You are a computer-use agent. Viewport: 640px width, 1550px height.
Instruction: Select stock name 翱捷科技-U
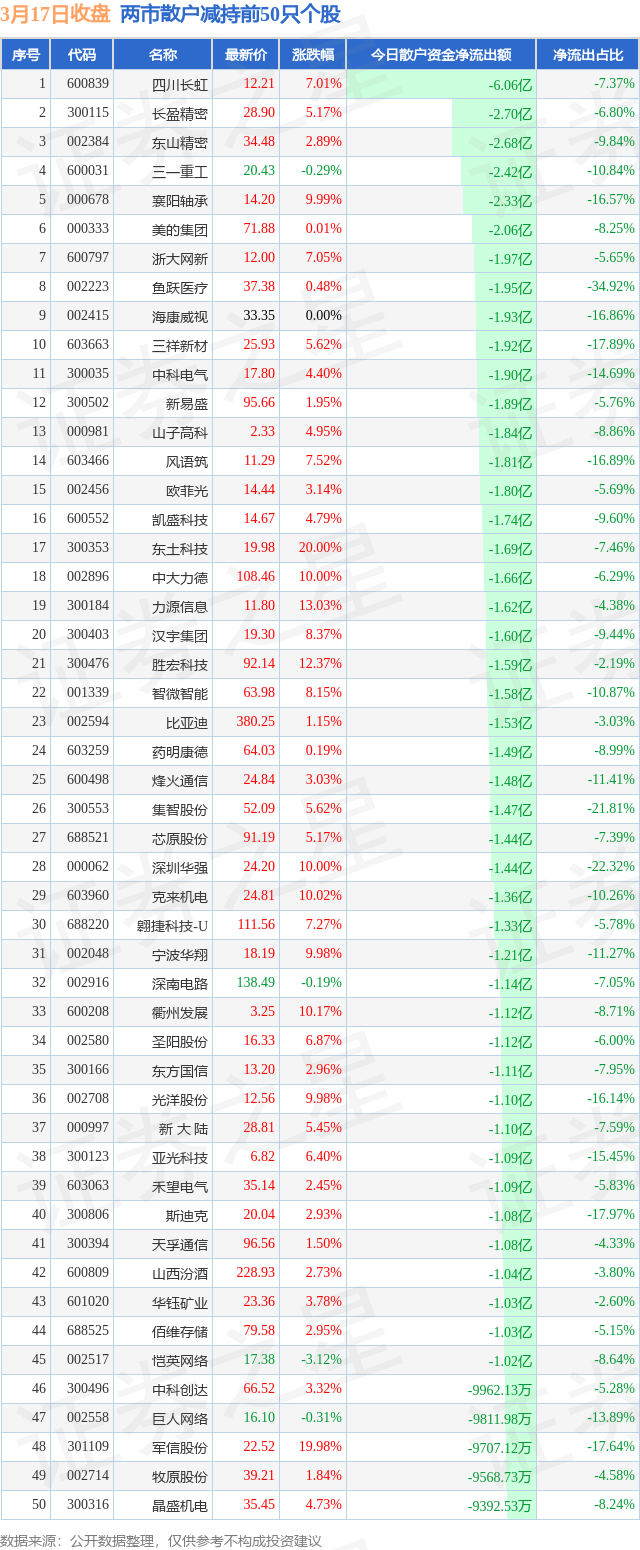click(x=173, y=925)
